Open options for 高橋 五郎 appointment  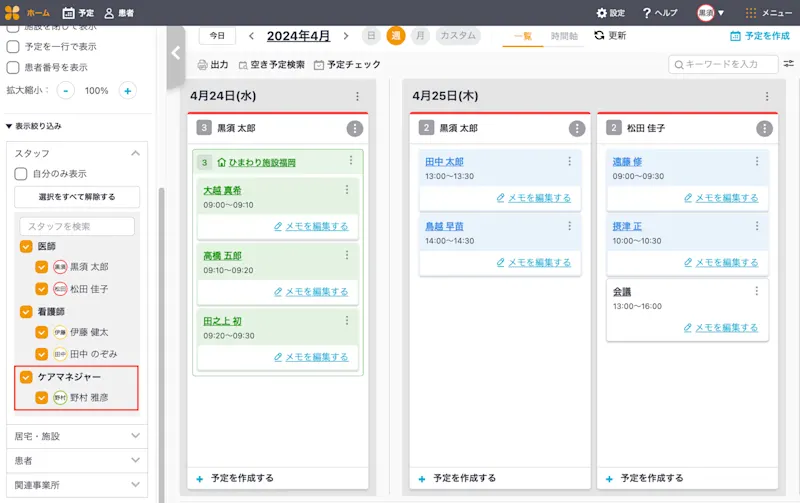(347, 255)
